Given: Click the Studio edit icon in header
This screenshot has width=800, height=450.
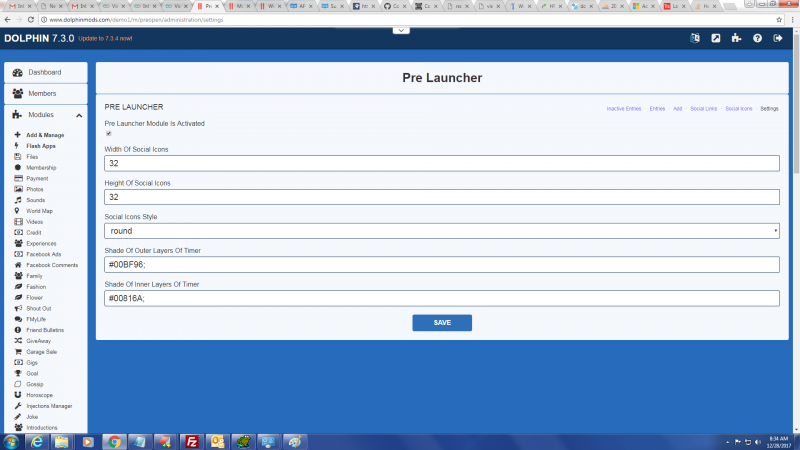Looking at the screenshot, I should point(716,38).
